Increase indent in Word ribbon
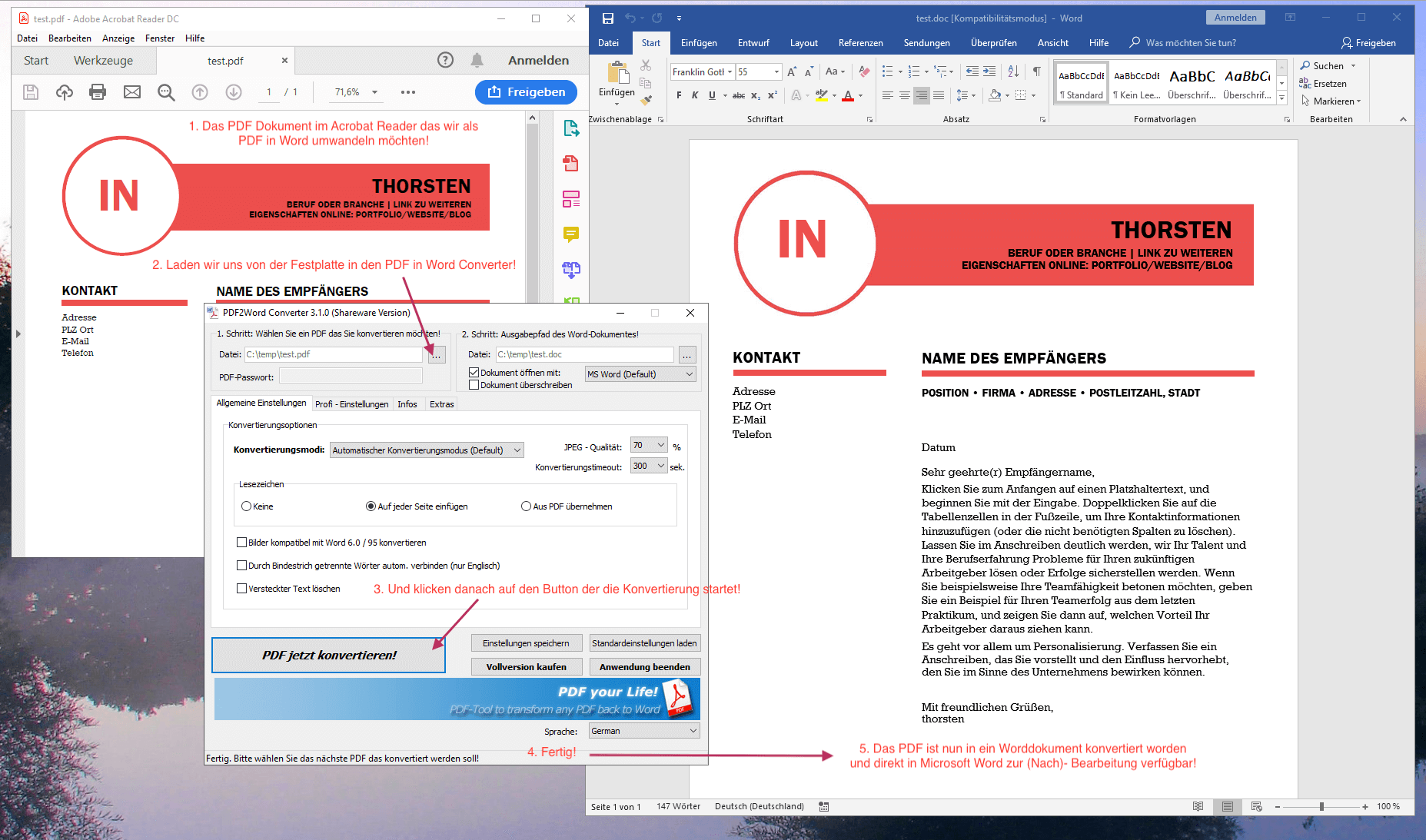1426x840 pixels. coord(989,71)
